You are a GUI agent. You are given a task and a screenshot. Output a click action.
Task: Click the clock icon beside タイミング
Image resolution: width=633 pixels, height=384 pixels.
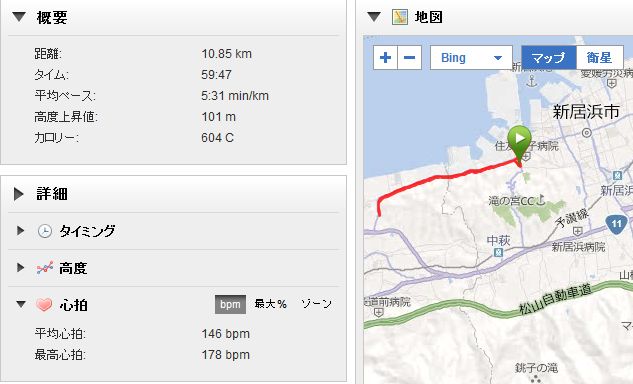pos(44,231)
